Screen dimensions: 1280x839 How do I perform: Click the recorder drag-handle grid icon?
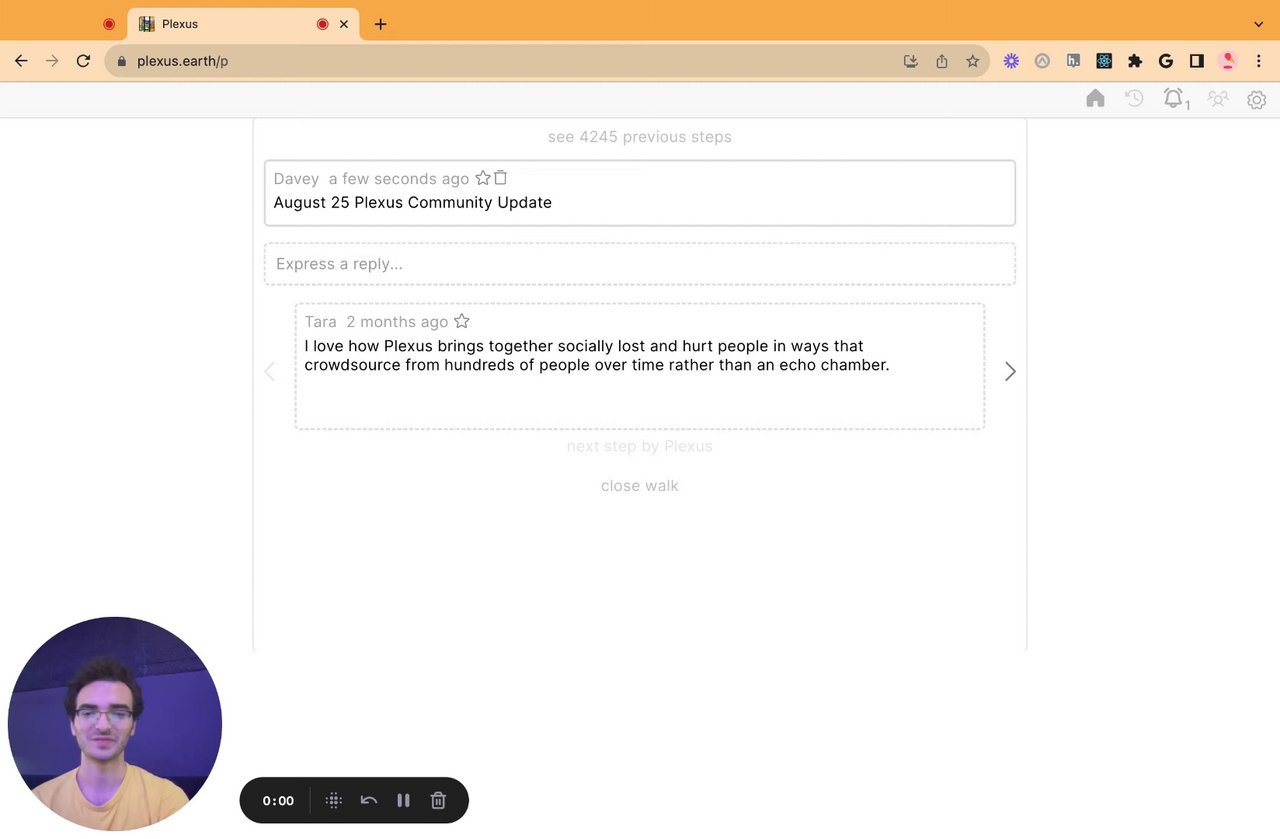[334, 800]
